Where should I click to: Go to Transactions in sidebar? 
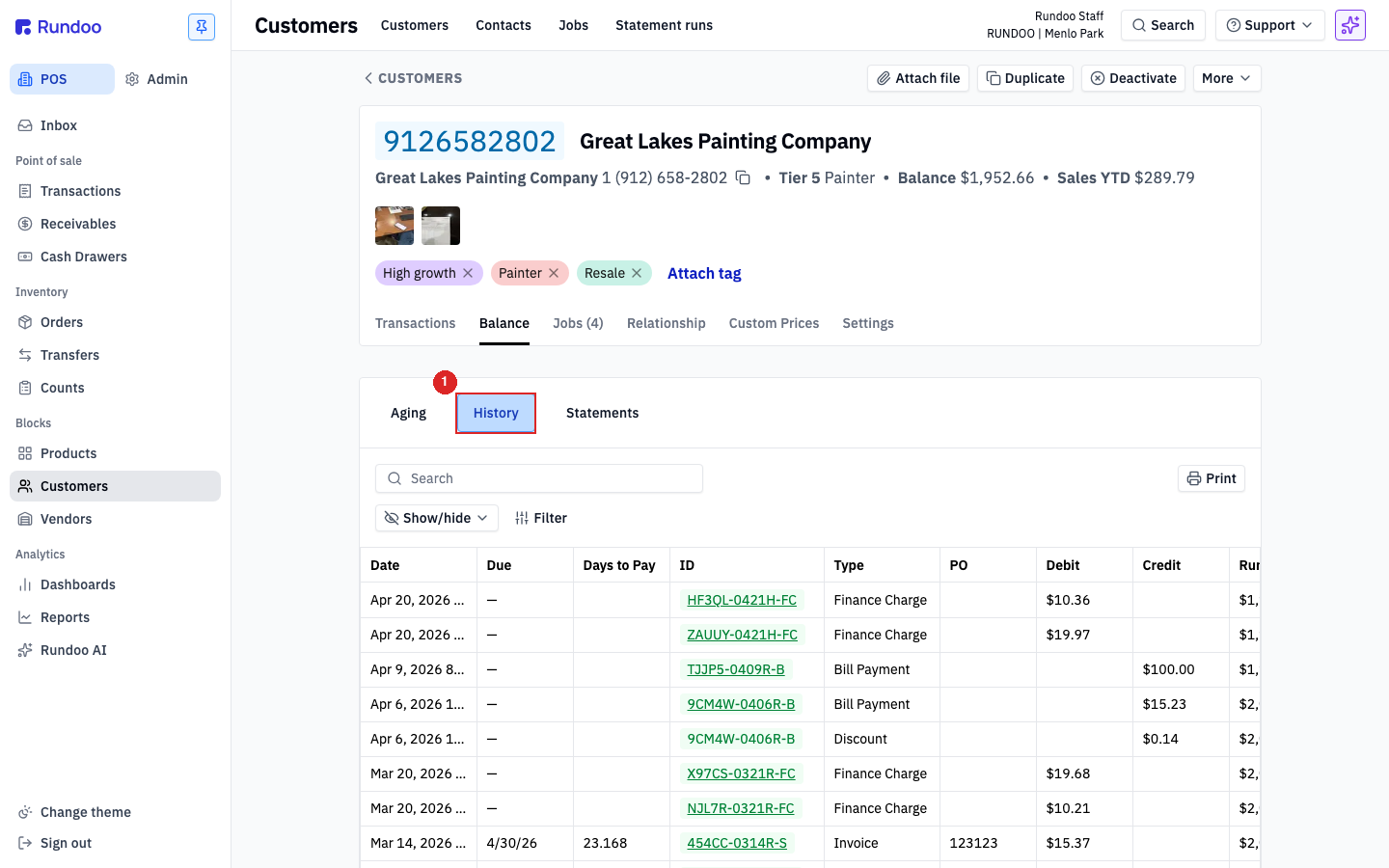(116, 191)
